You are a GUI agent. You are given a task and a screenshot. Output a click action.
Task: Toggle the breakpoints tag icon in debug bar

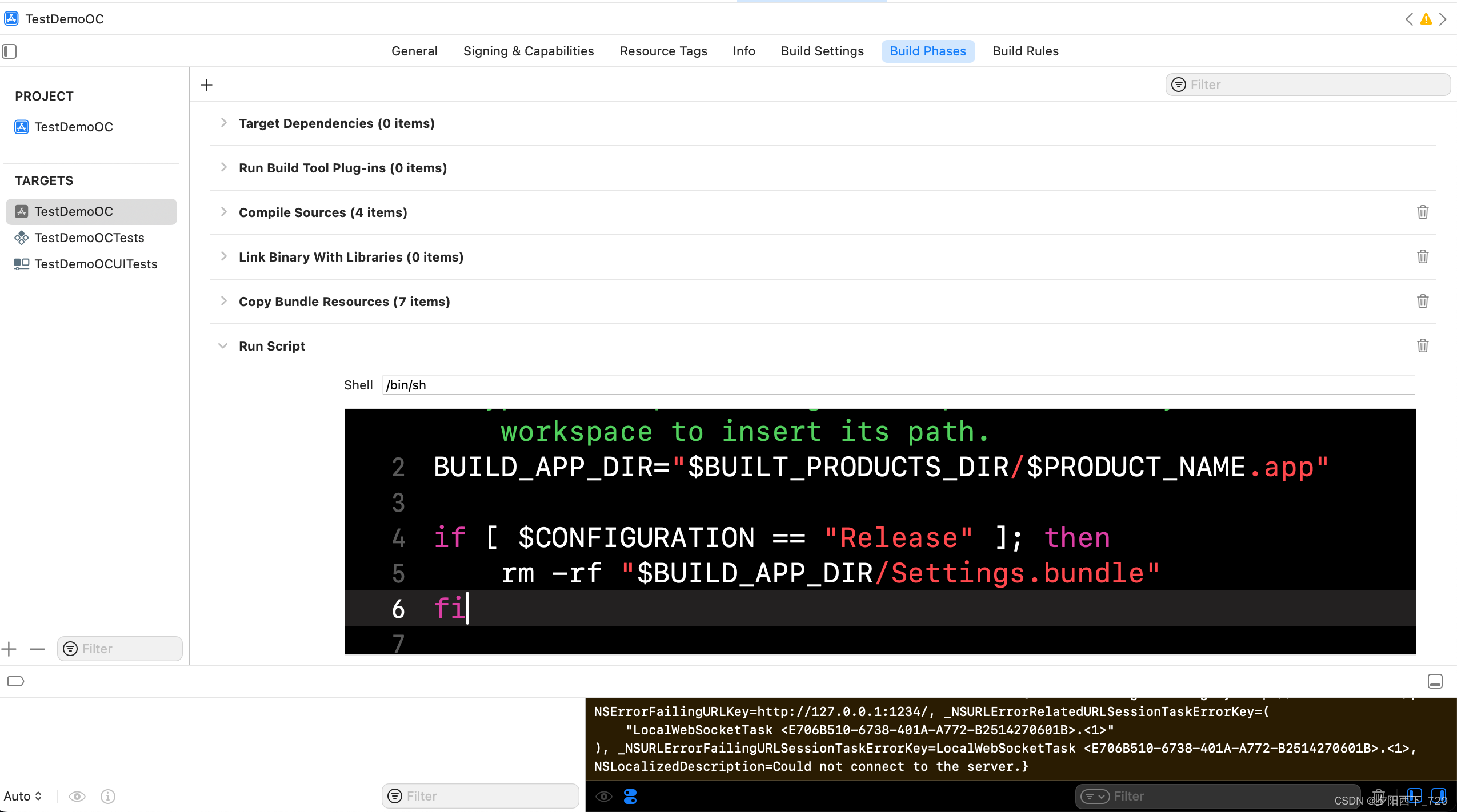point(15,681)
